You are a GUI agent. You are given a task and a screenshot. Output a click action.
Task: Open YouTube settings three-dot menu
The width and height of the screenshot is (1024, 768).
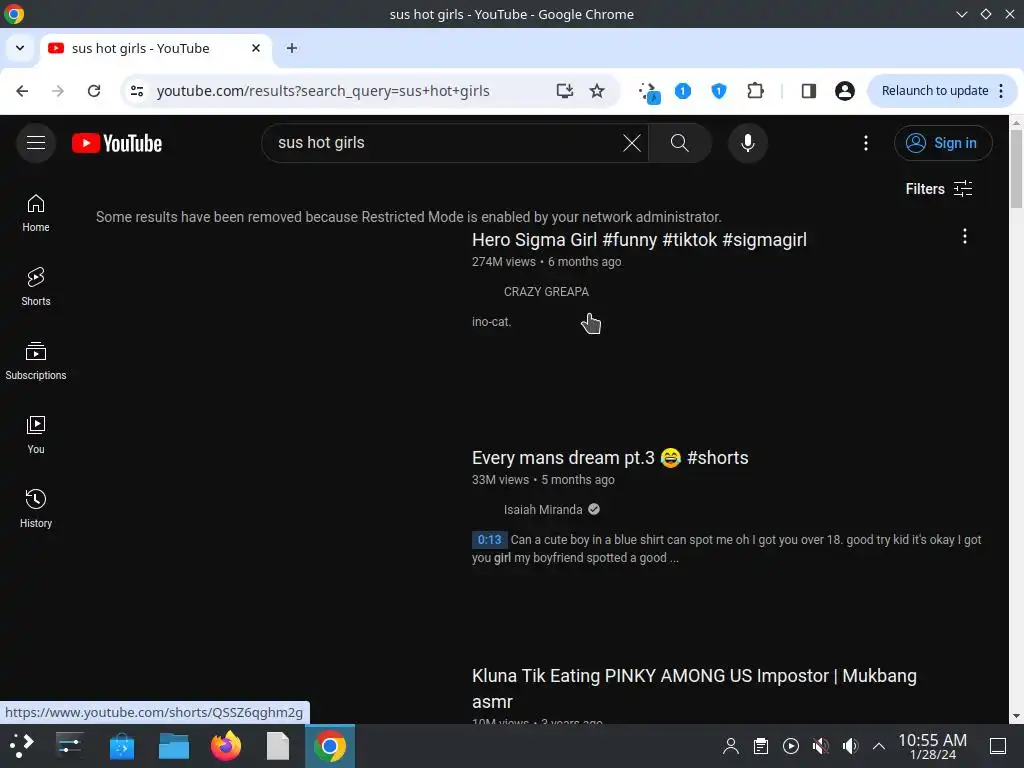coord(866,143)
